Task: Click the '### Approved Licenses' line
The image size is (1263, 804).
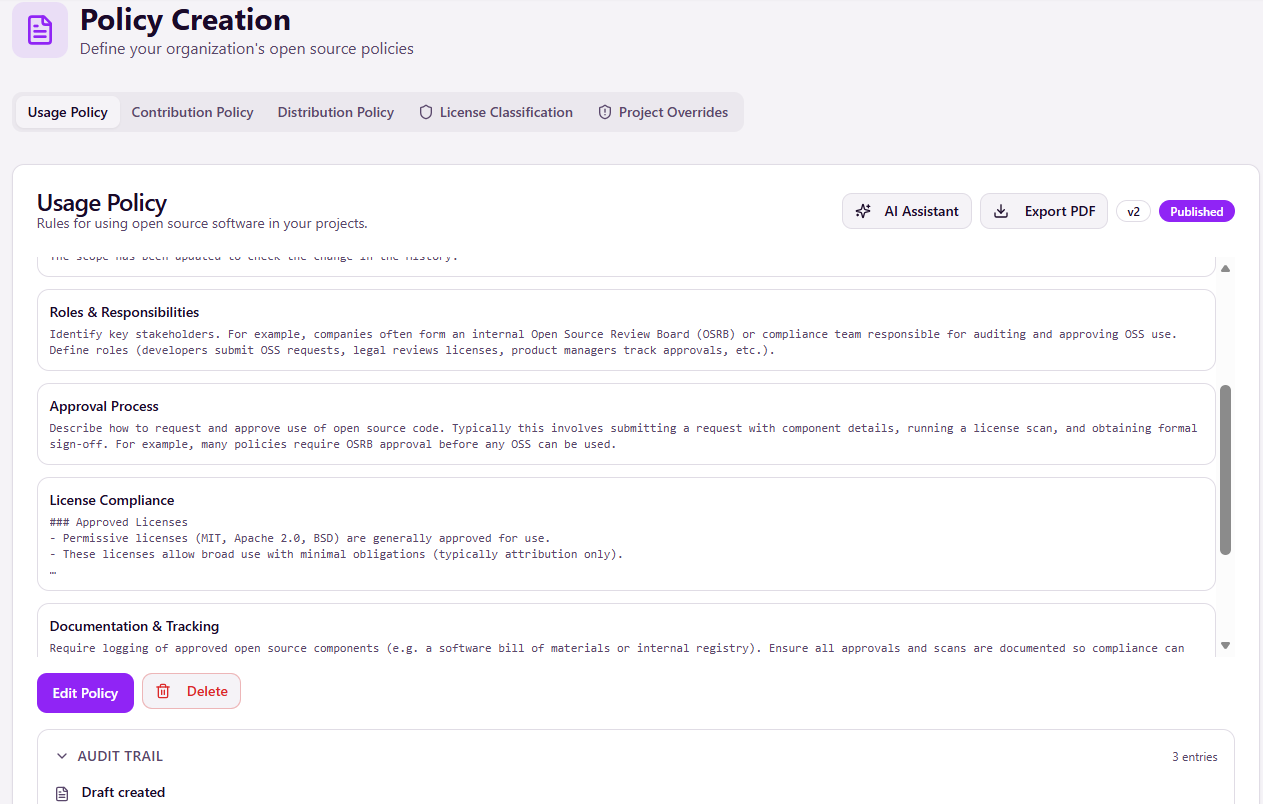Action: (x=119, y=522)
